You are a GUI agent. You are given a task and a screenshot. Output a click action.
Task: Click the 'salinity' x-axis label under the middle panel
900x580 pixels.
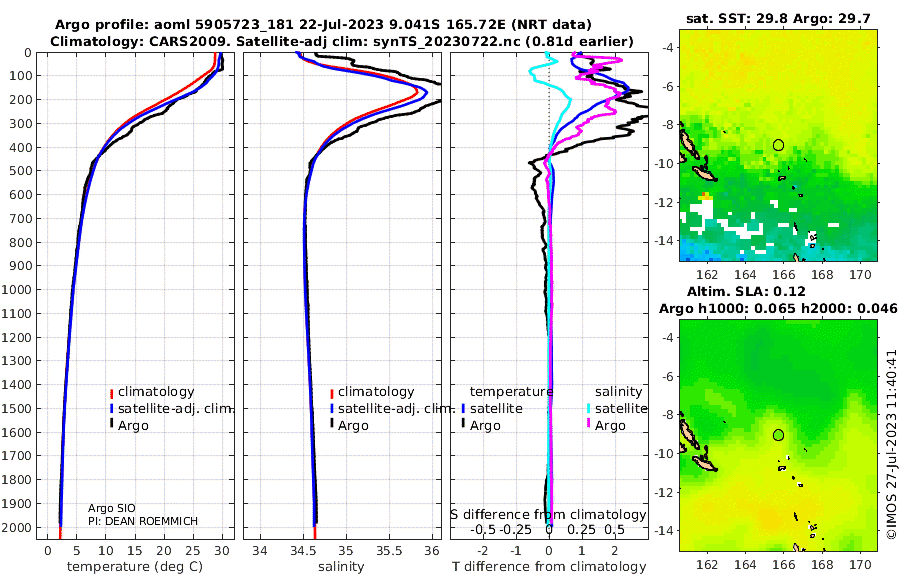341,567
